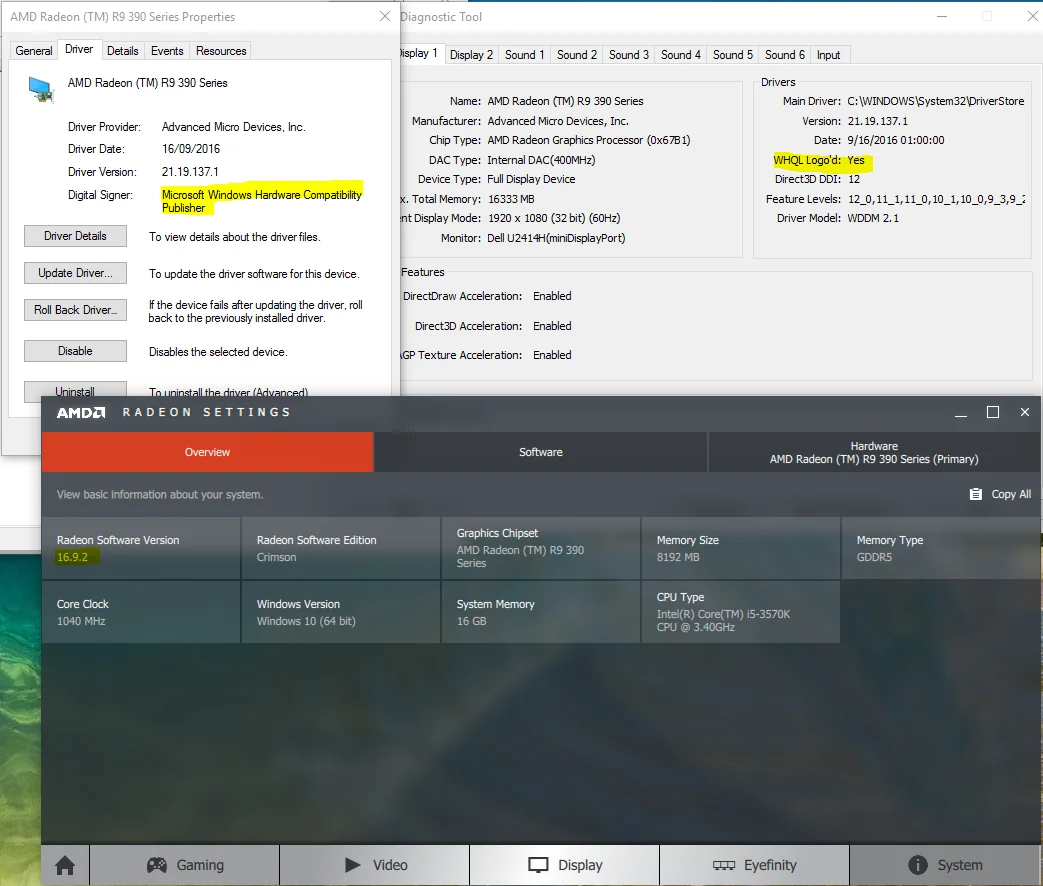The height and width of the screenshot is (886, 1043).
Task: Open the Input tab in Diagnostic Tool
Action: [828, 55]
